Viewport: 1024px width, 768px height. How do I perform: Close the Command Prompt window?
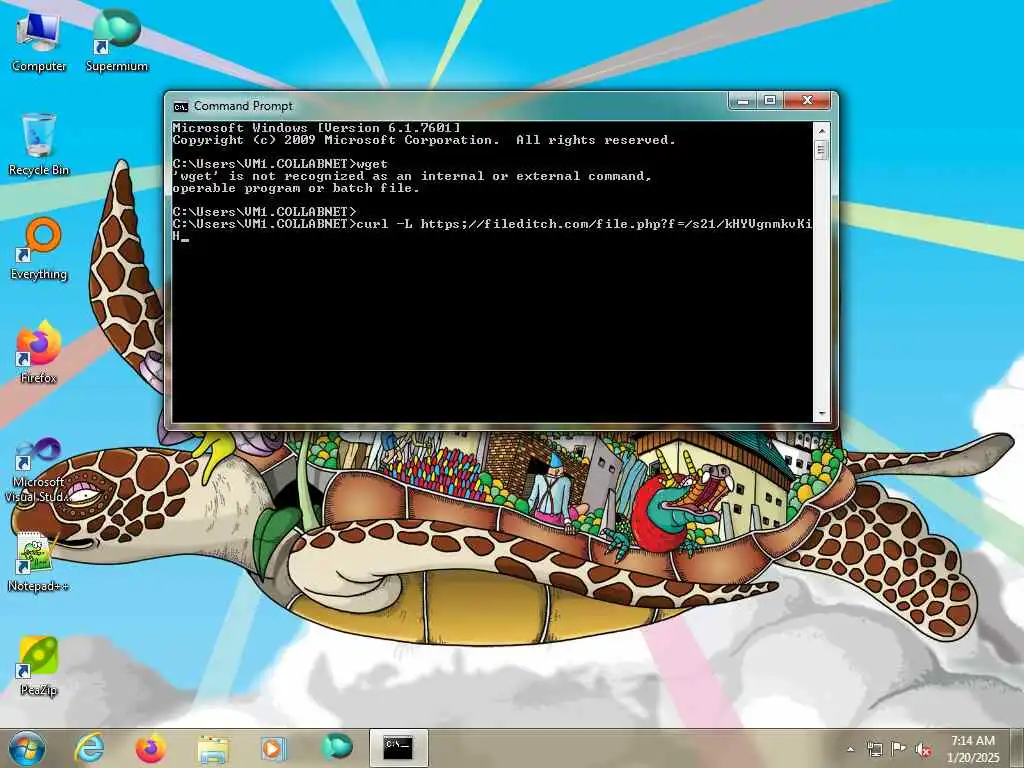pos(807,101)
